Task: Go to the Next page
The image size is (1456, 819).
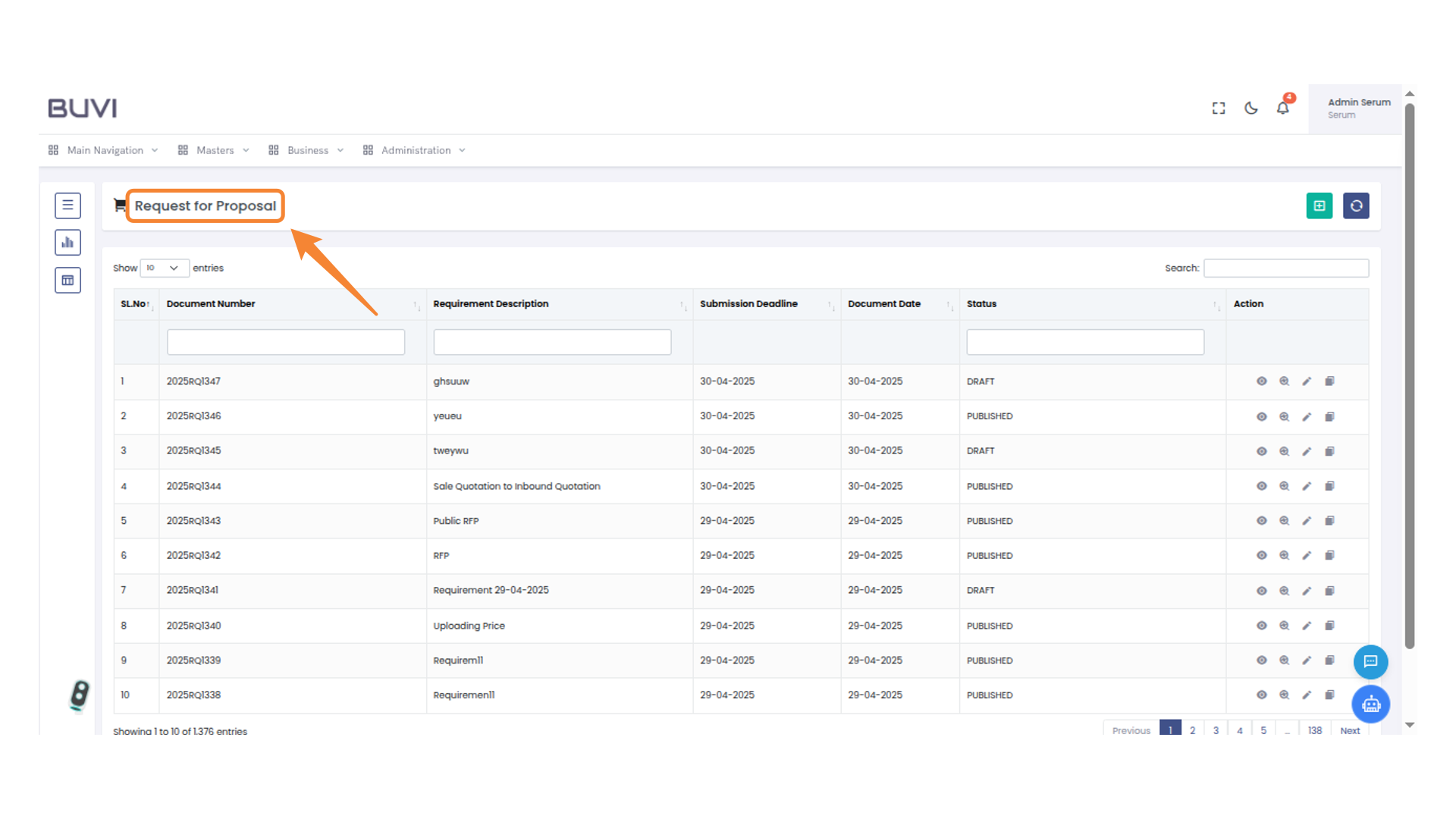Action: tap(1349, 730)
